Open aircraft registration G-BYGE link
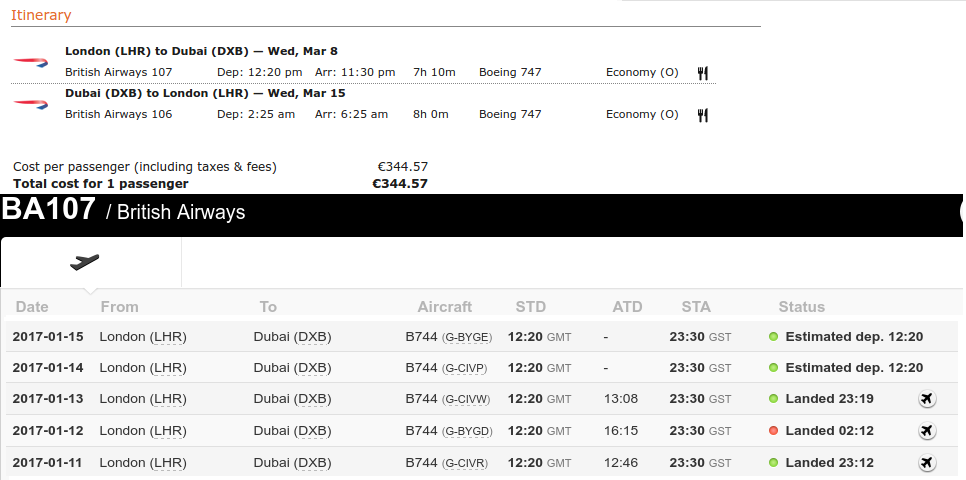Viewport: 966px width, 480px height. [x=467, y=337]
